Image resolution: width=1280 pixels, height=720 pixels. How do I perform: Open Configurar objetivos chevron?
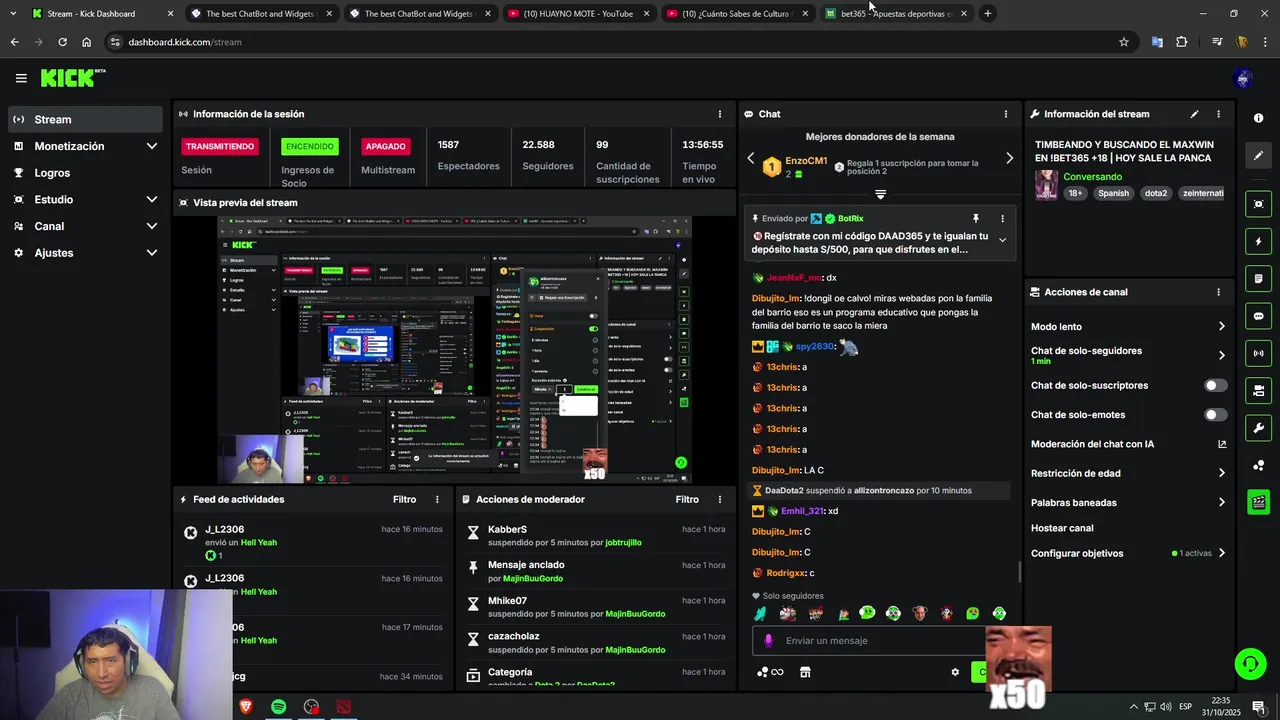pos(1221,553)
